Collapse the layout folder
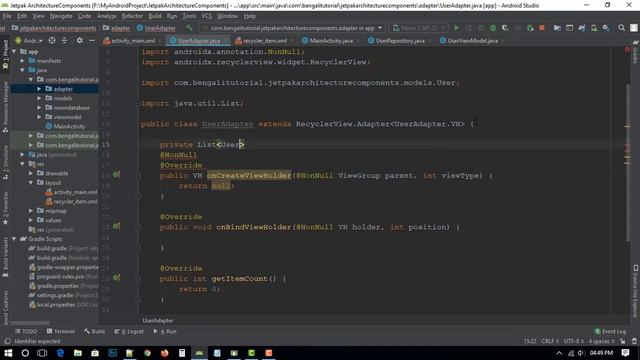This screenshot has height=360, width=640. [31, 183]
